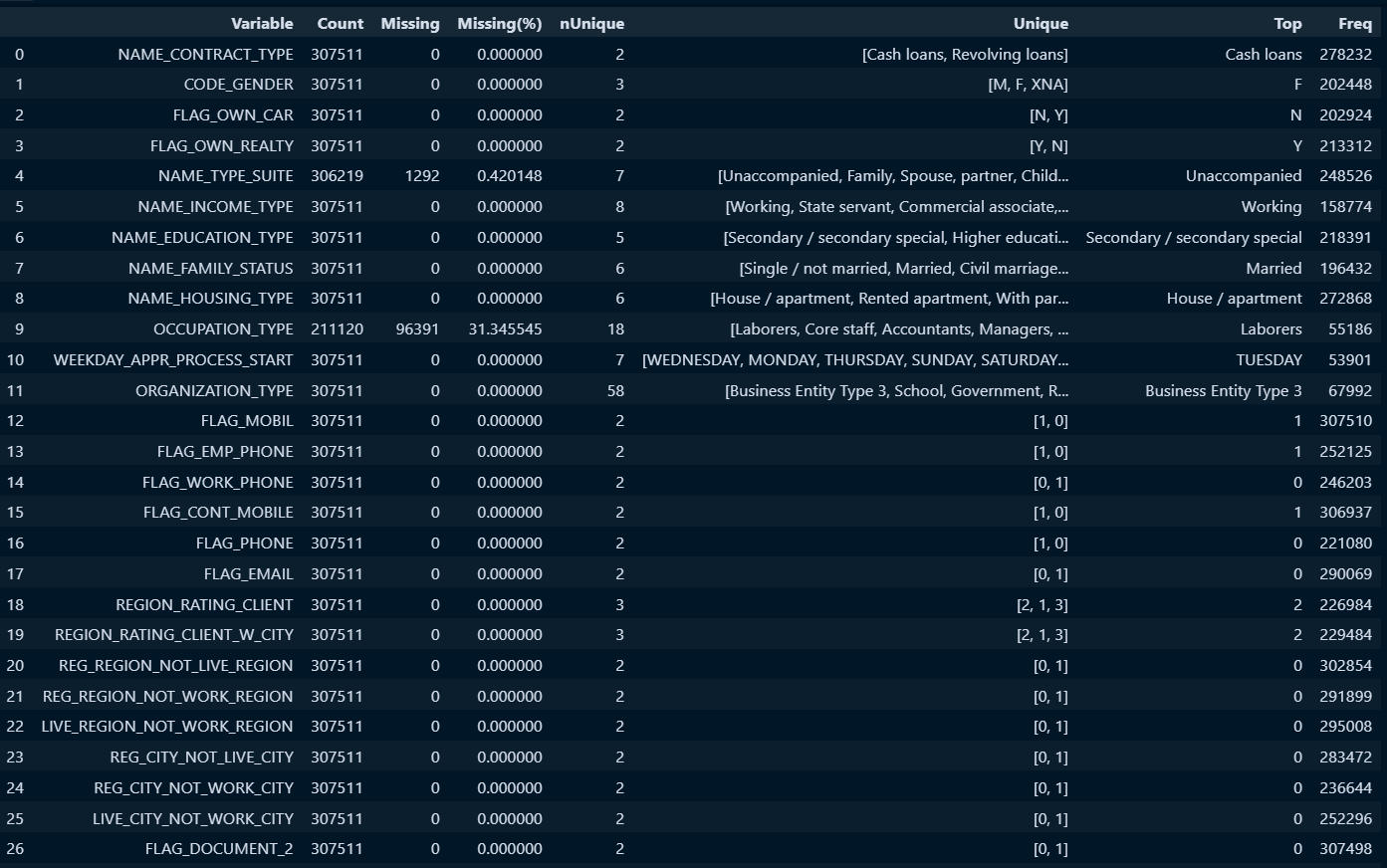
Task: Click the nUnique column header
Action: [x=591, y=24]
